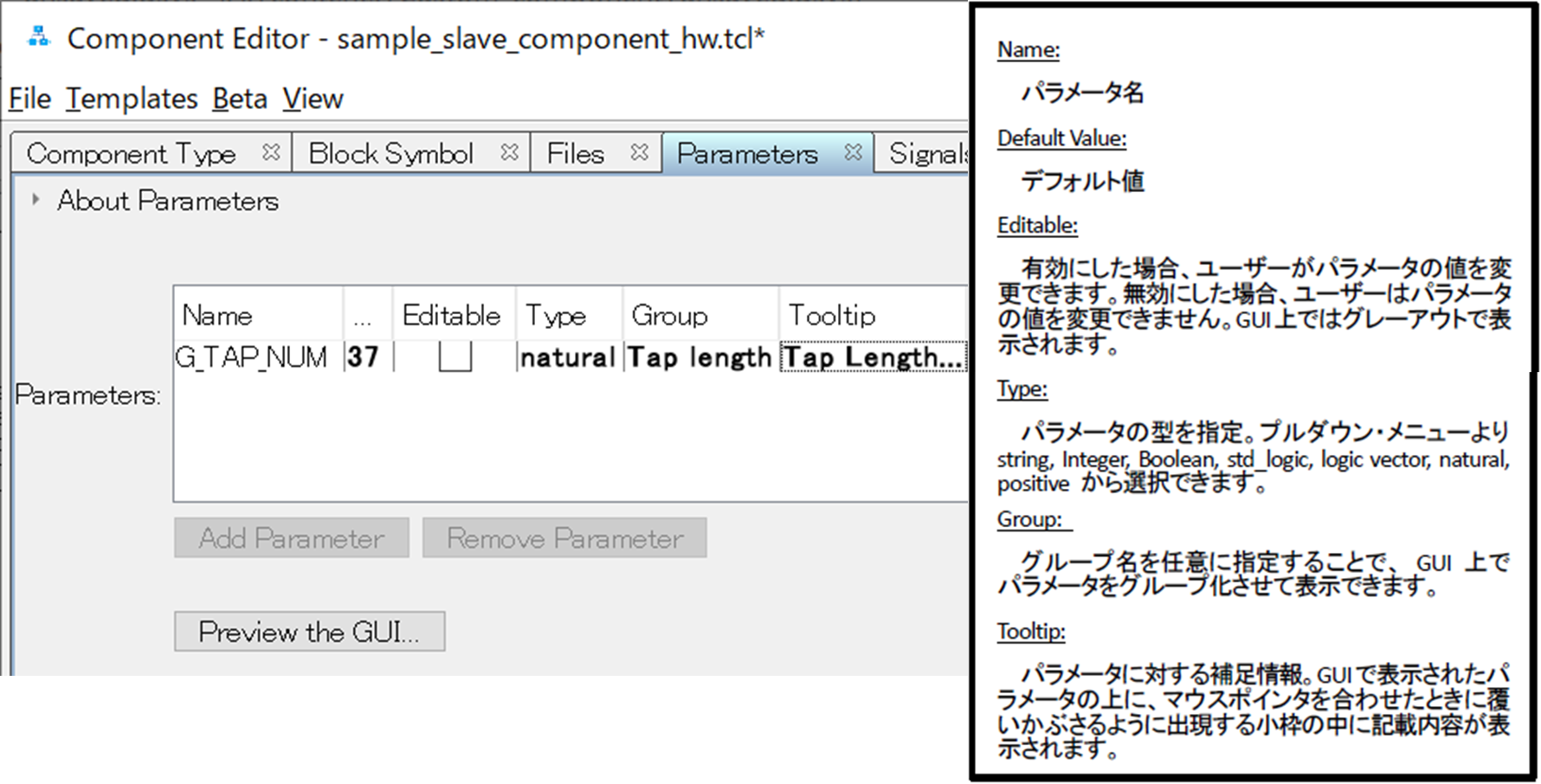Open the Type dropdown showing natural
The width and height of the screenshot is (1541, 784).
point(568,357)
